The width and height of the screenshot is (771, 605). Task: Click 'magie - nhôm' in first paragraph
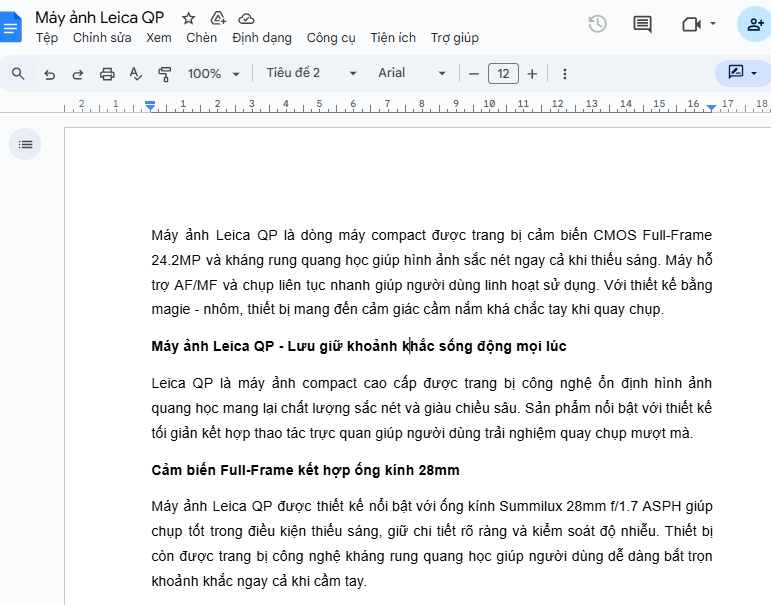(x=197, y=309)
